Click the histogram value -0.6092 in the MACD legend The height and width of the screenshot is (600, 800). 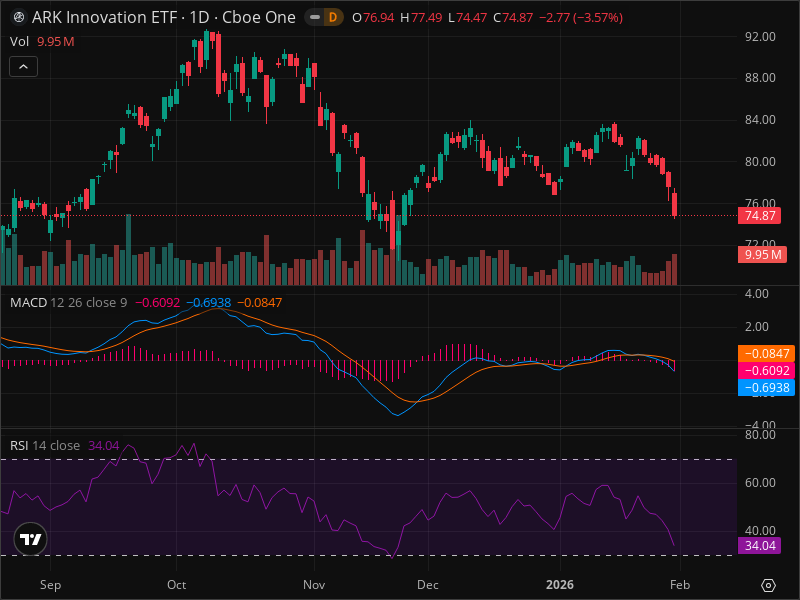click(x=158, y=303)
